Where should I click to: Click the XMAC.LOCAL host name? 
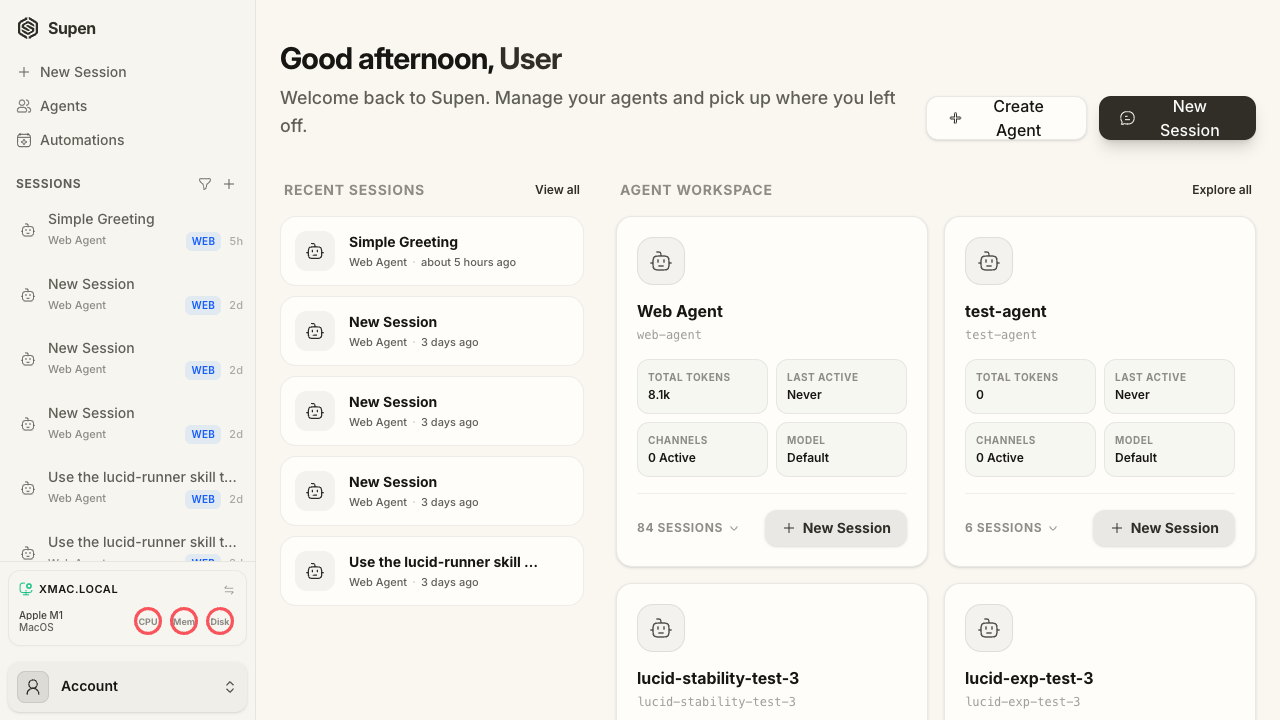pos(78,590)
